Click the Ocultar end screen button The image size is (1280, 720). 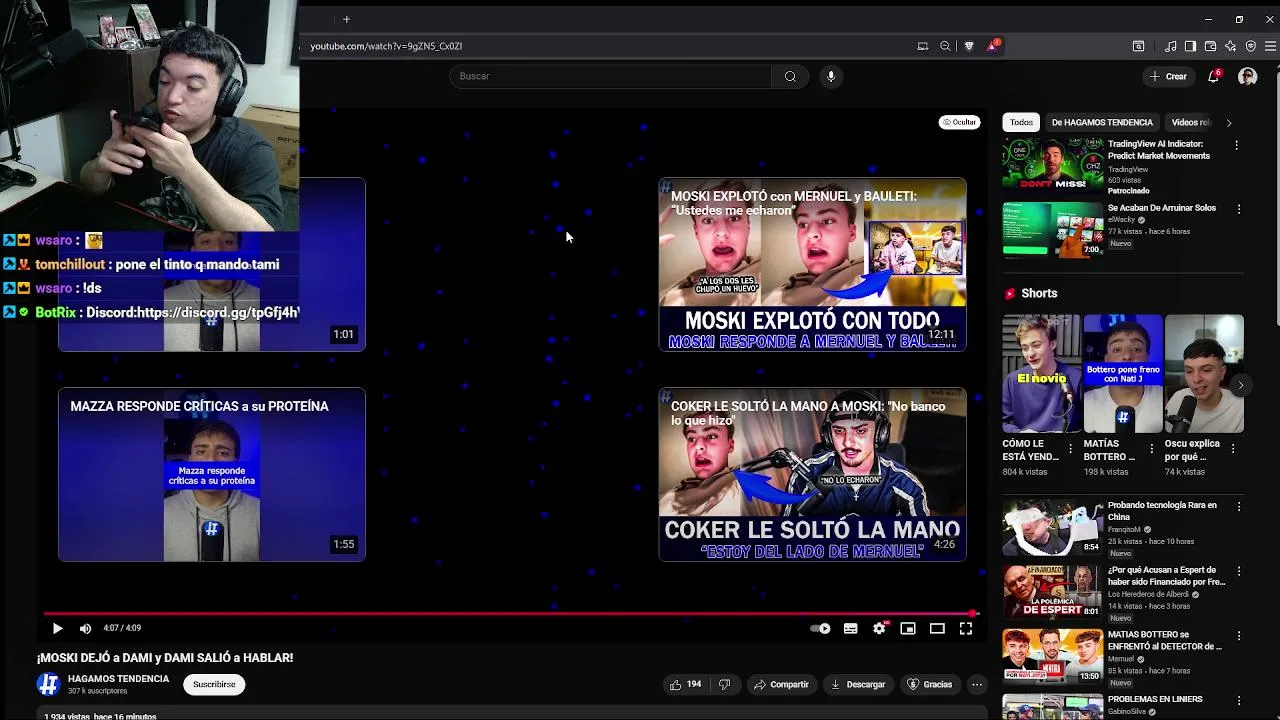959,122
